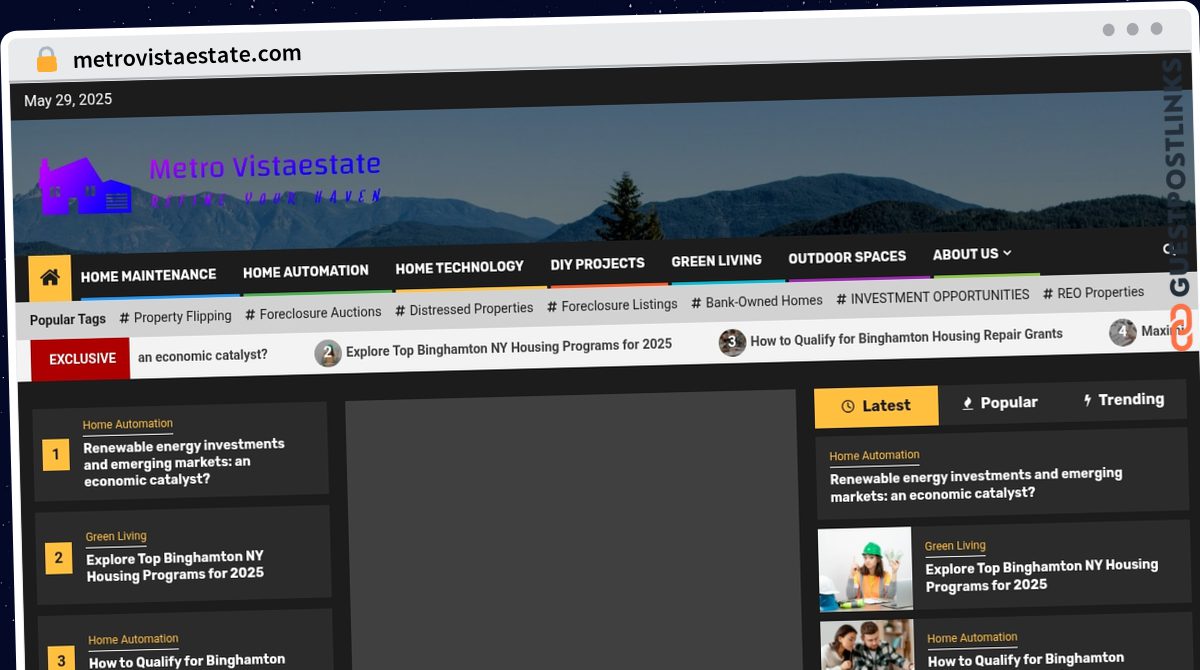The height and width of the screenshot is (670, 1200).
Task: Switch to the Trending tab
Action: [1123, 399]
